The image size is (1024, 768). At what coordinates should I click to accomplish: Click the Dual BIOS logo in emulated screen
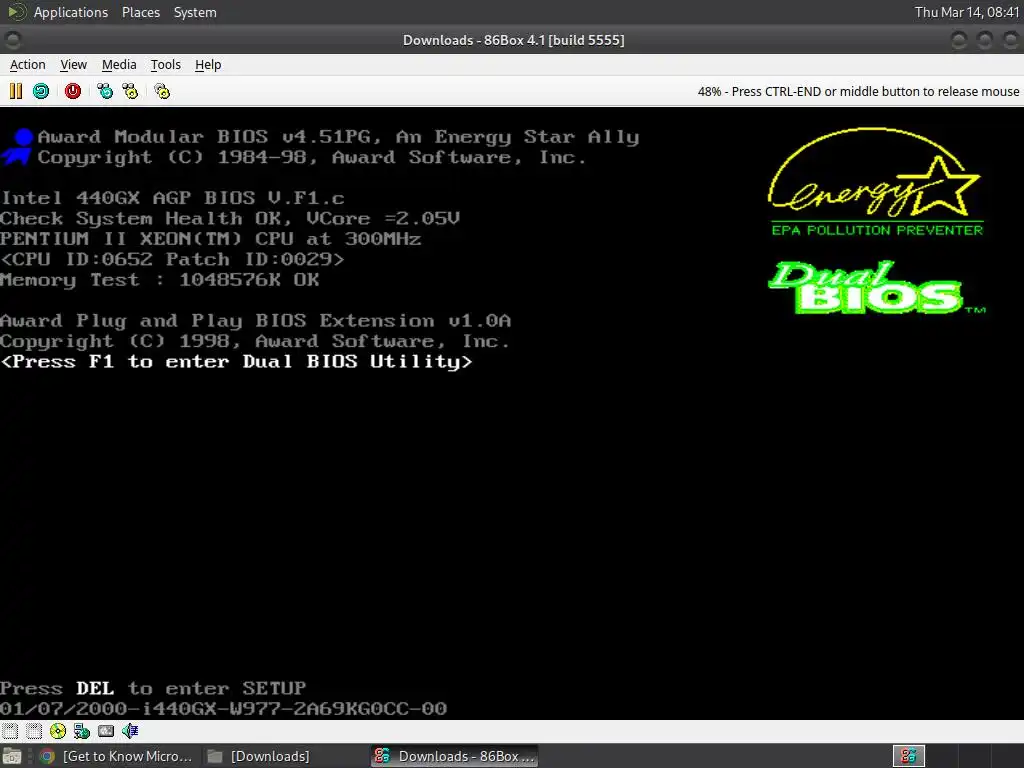click(876, 287)
